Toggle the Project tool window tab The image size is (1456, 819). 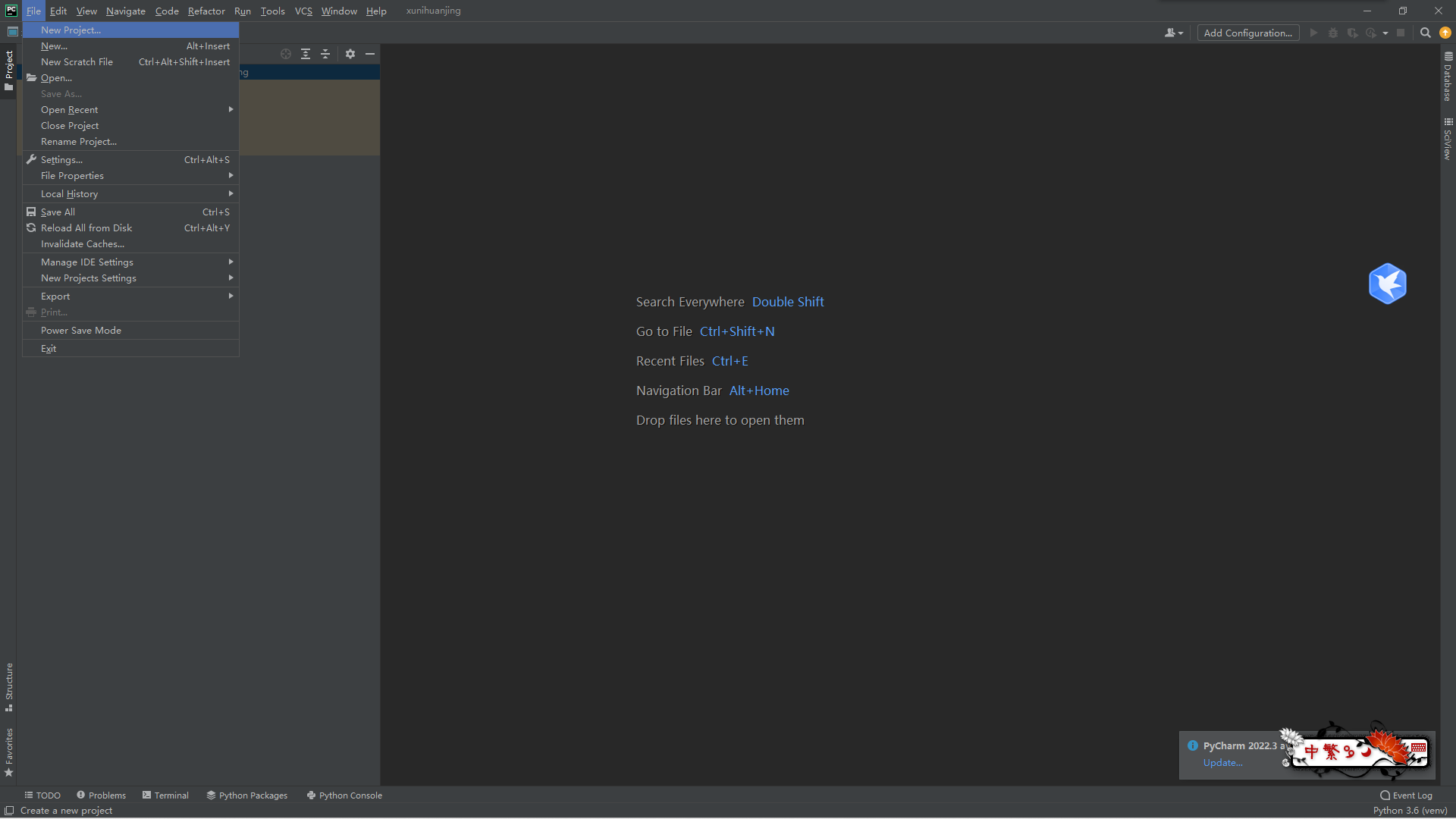coord(8,71)
